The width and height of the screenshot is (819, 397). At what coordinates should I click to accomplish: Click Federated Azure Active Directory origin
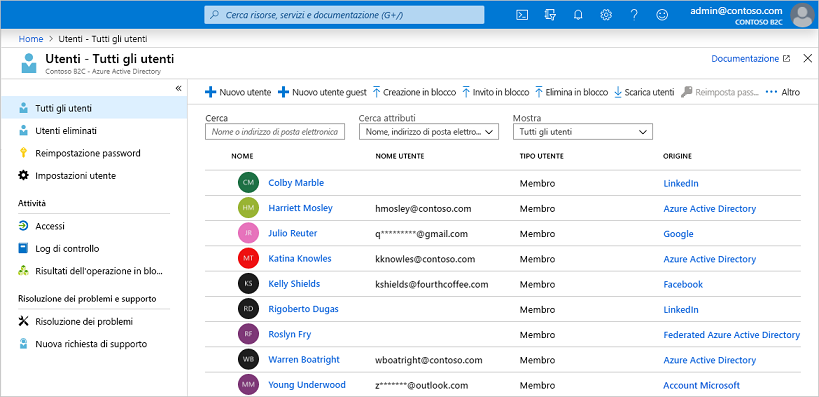(731, 334)
